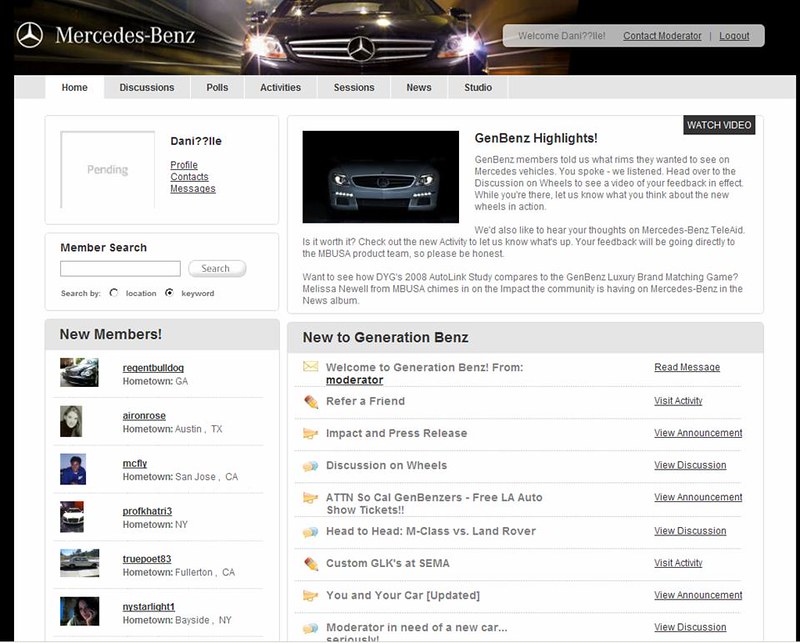Click the speech bubble icon for Discussion on Wheels
Screen dimensions: 800x643
[310, 465]
